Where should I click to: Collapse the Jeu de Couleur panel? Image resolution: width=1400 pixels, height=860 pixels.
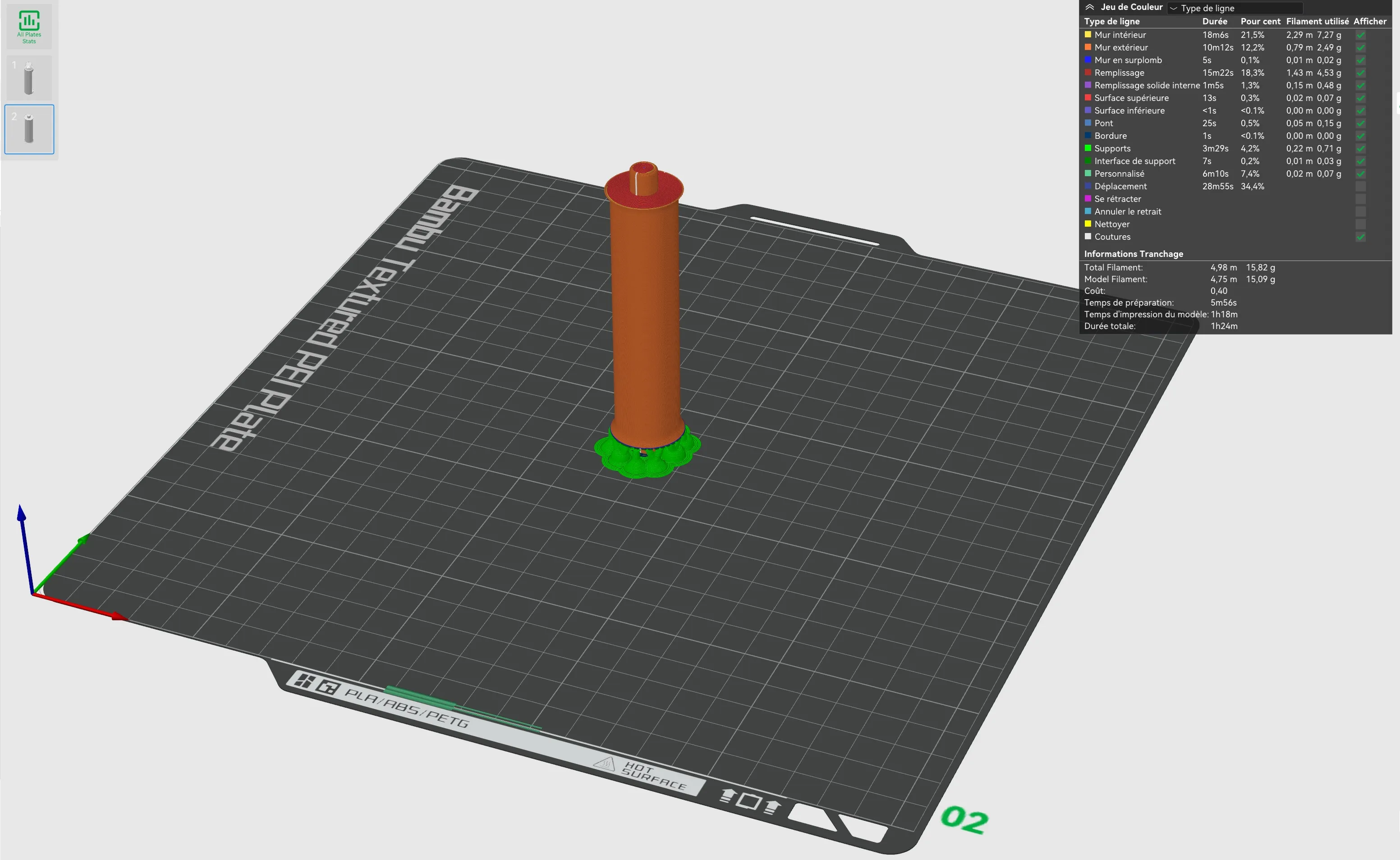(1089, 7)
